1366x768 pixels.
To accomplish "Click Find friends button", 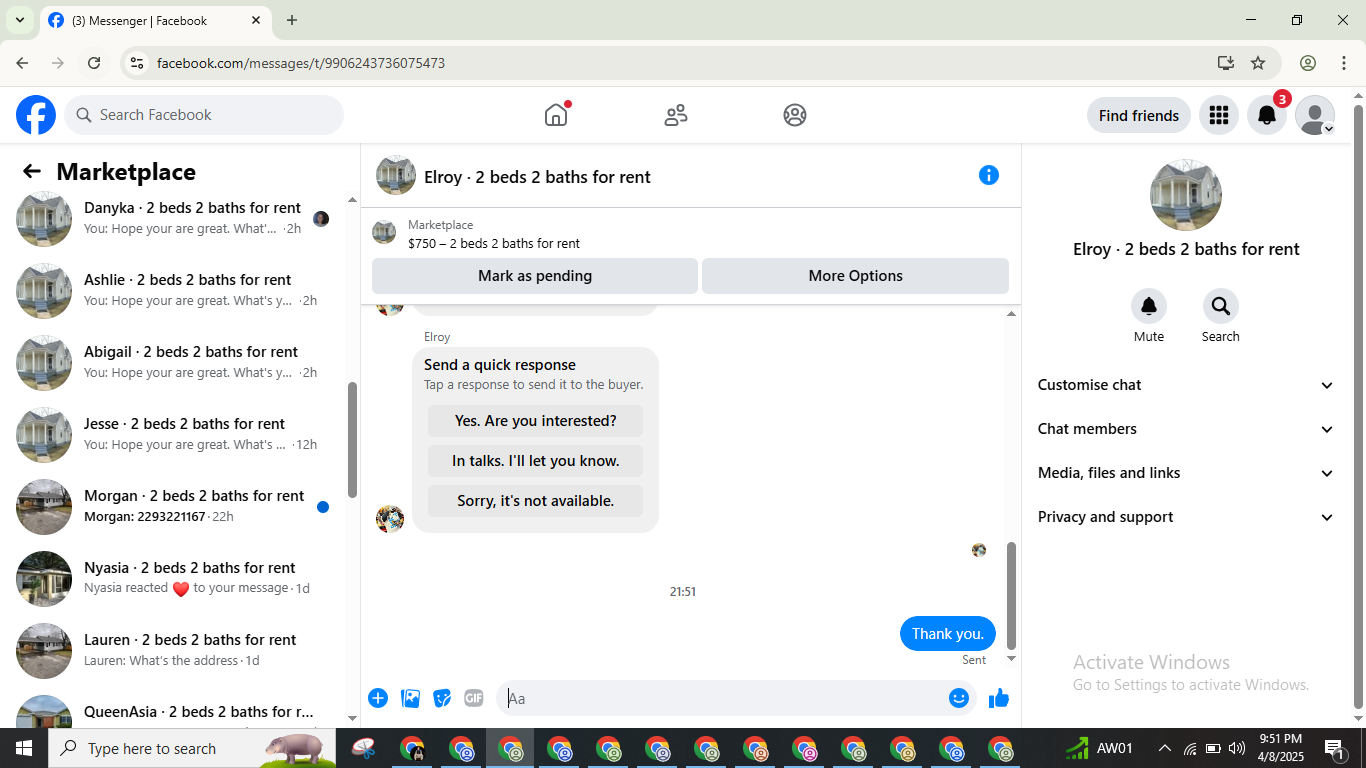I will click(x=1138, y=115).
